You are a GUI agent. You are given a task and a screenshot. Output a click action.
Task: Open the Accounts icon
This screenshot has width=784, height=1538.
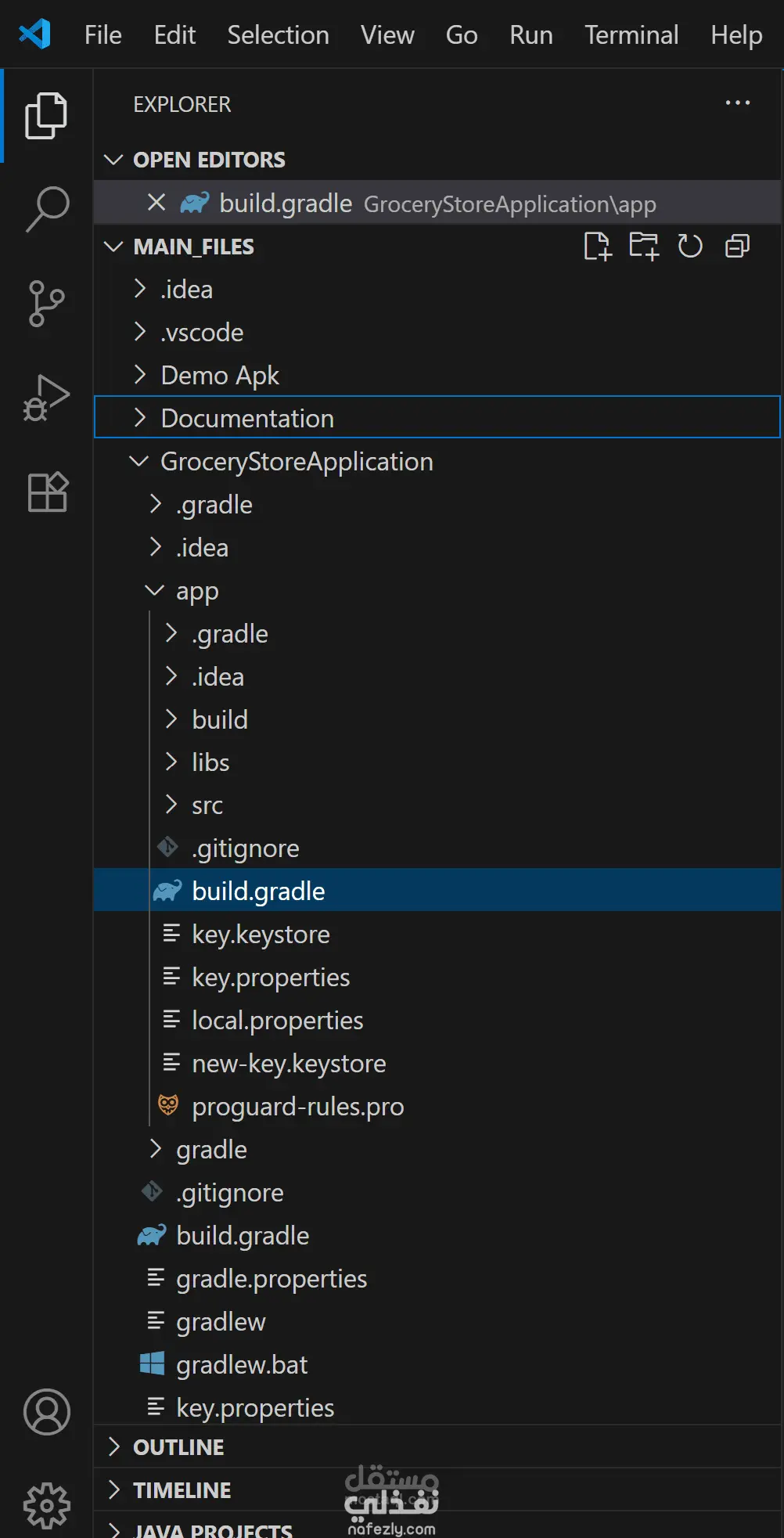click(x=47, y=1412)
